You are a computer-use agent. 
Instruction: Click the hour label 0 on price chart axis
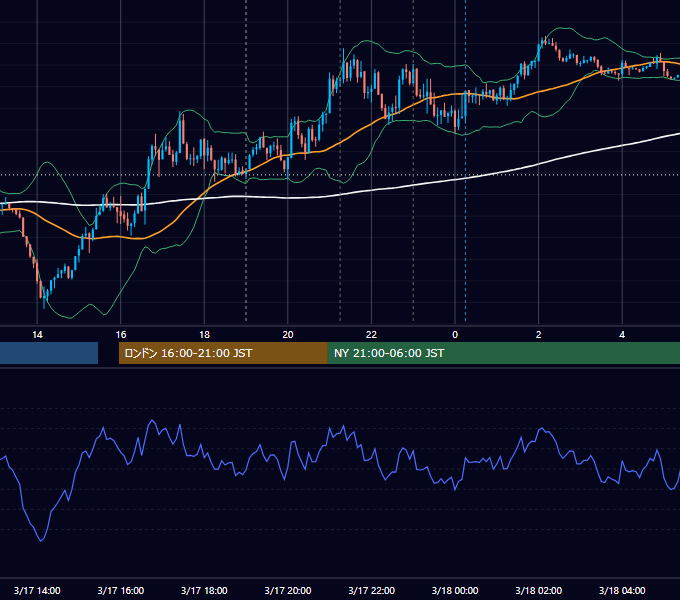[x=455, y=335]
